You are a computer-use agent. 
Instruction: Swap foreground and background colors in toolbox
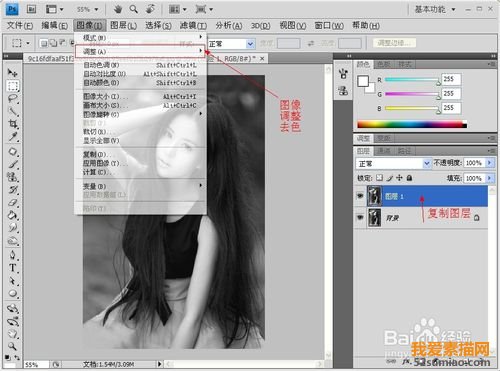16,357
